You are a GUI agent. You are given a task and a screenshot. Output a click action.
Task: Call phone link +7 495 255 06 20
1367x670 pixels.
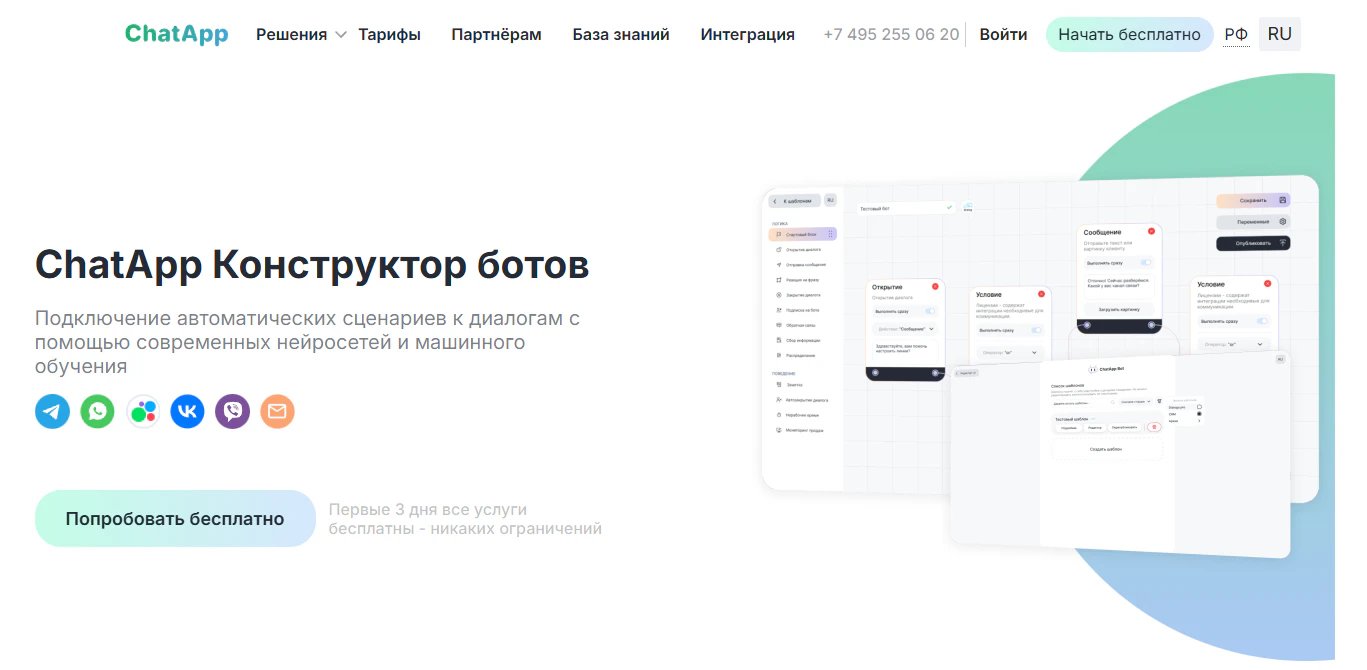point(891,34)
